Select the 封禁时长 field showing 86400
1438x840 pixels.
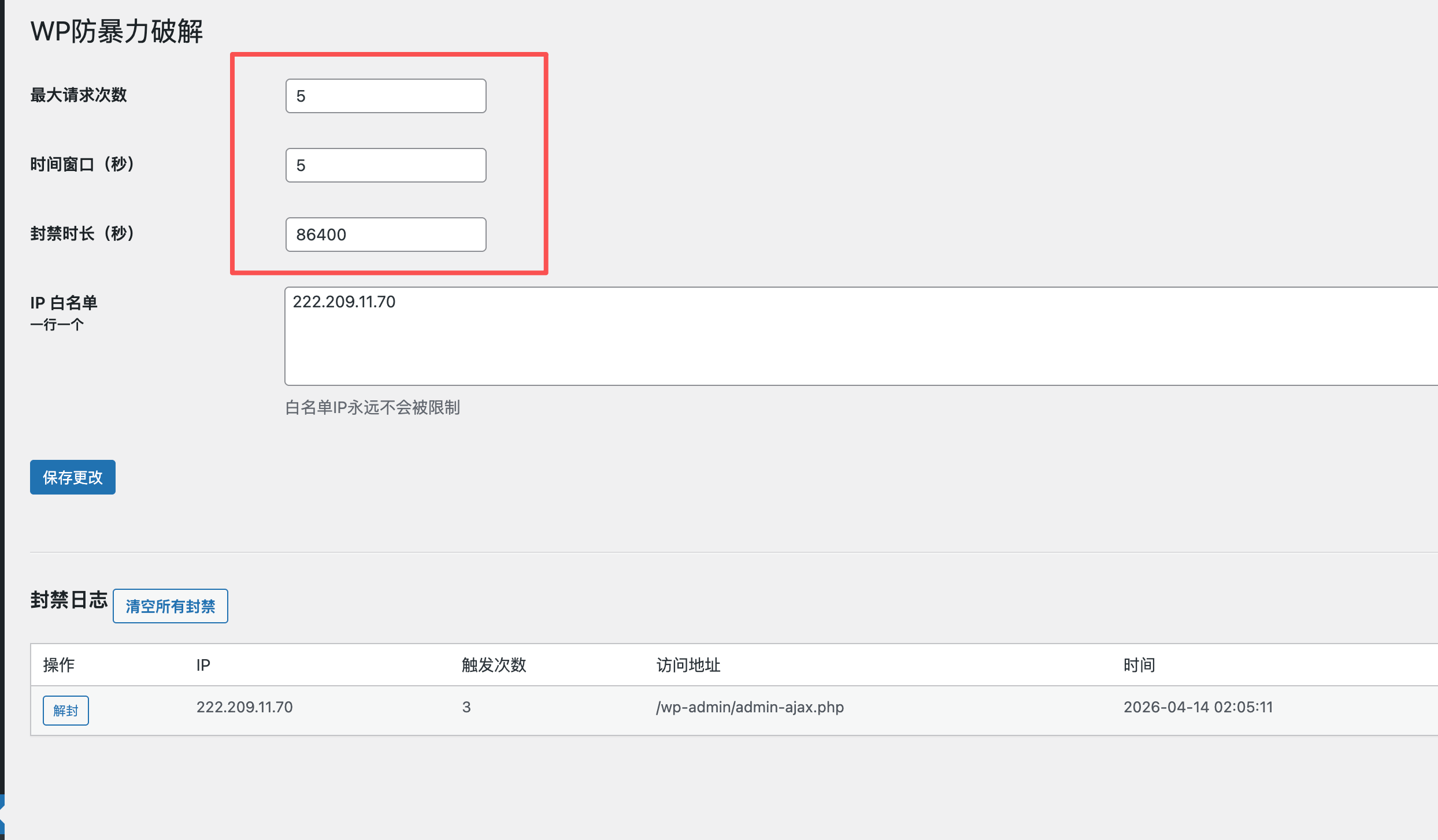pos(386,235)
